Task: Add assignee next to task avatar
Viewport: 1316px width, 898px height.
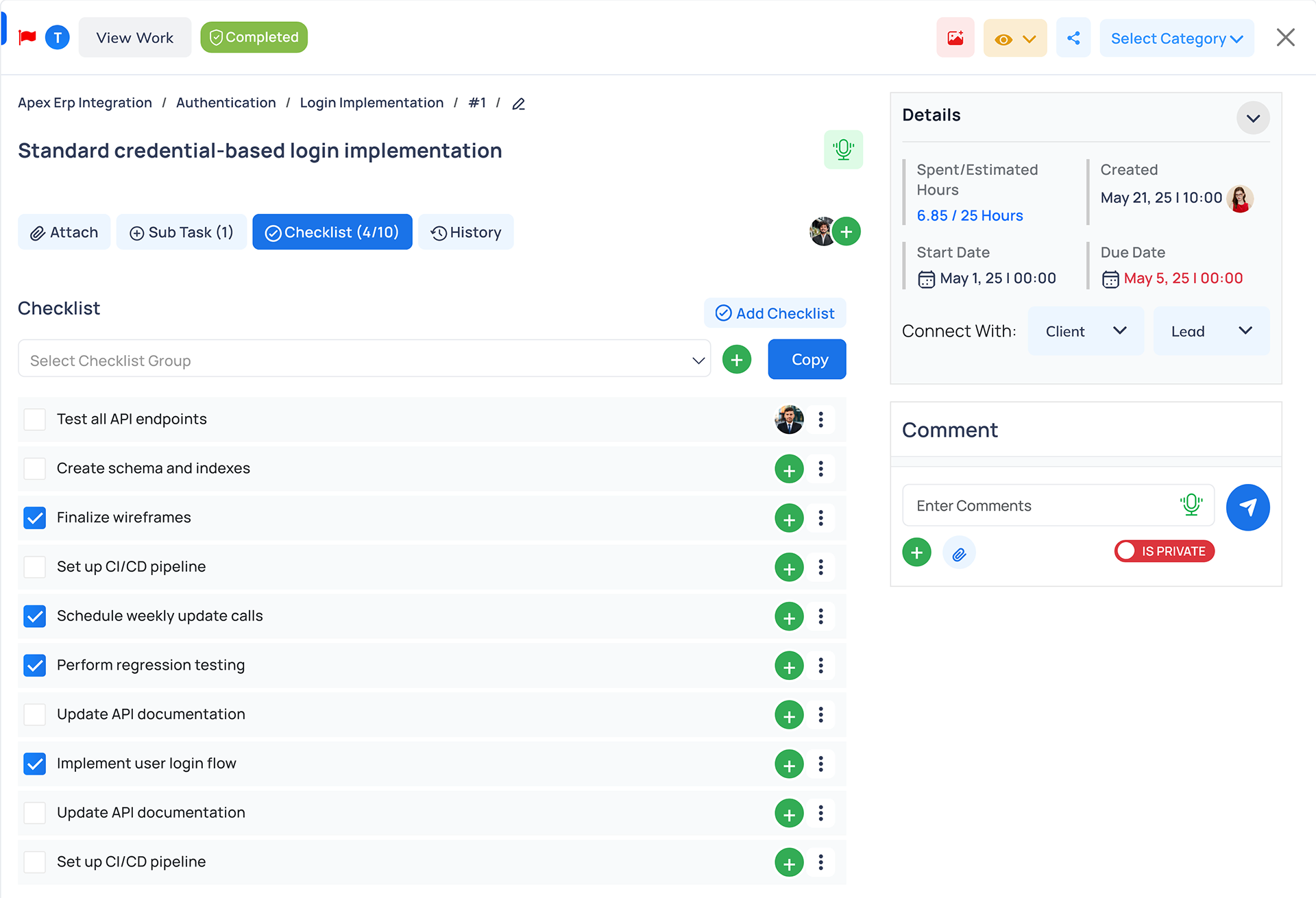Action: [x=847, y=232]
